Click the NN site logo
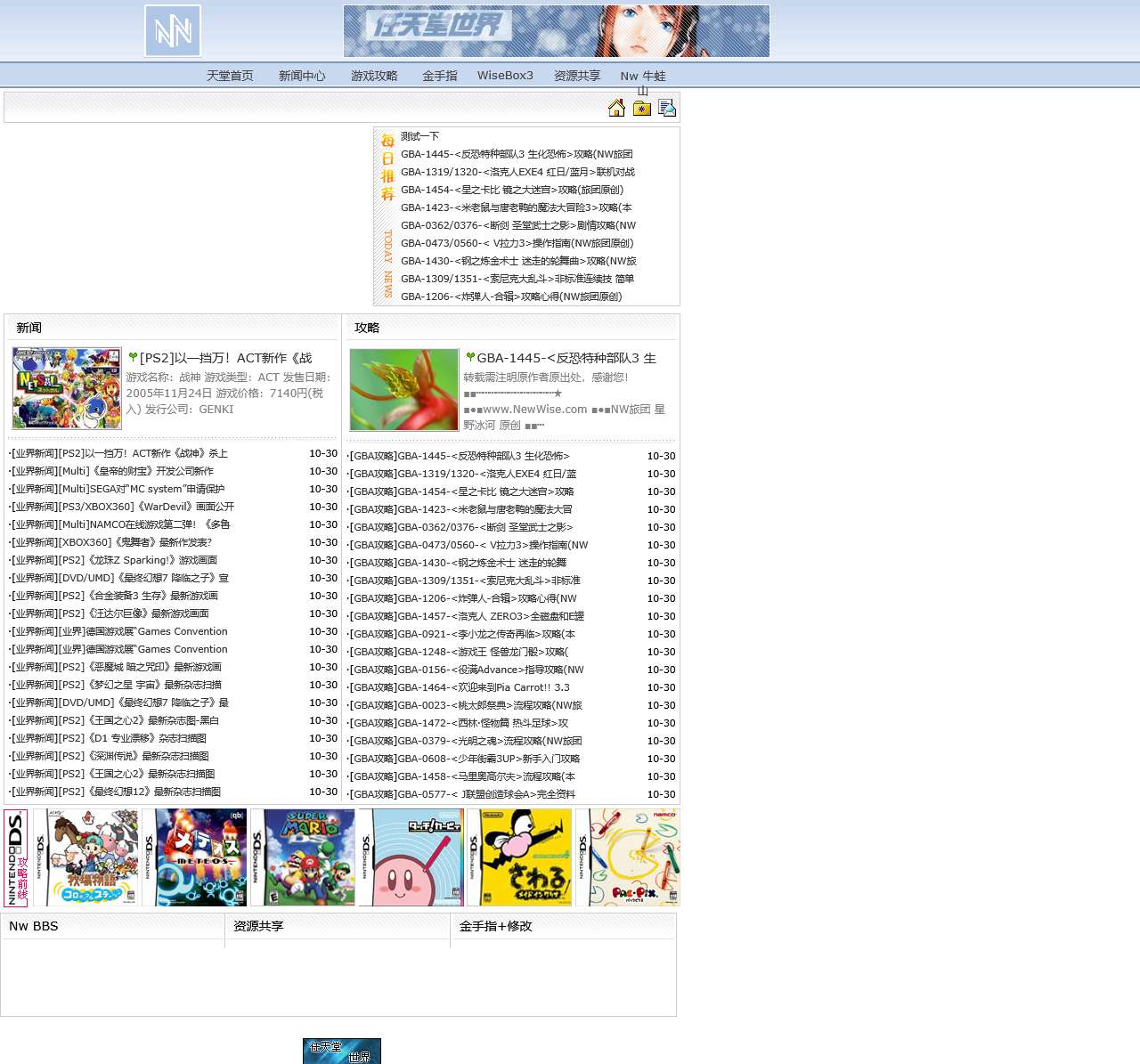This screenshot has height=1064, width=1140. (x=173, y=31)
